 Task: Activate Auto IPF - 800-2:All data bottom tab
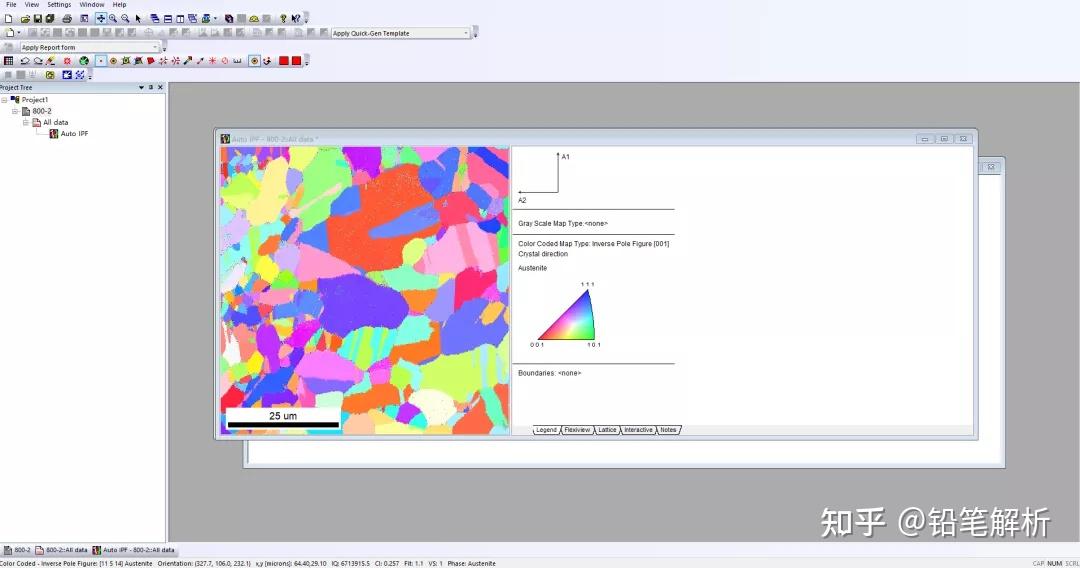click(x=134, y=550)
